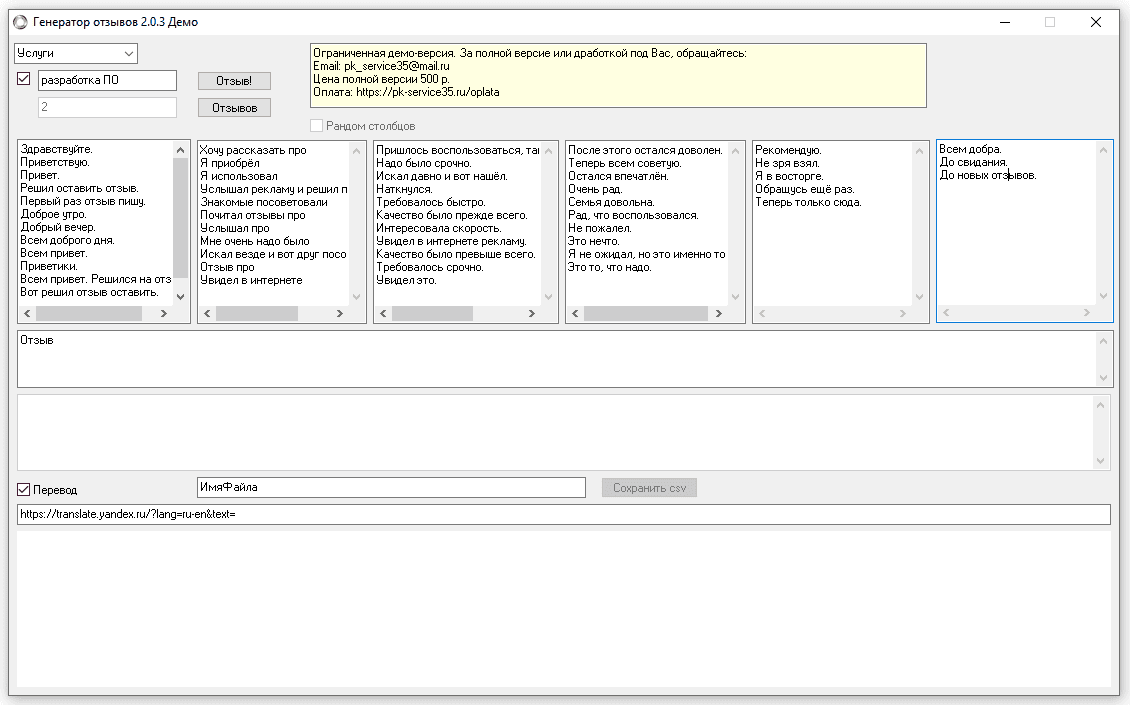Click the Email pk_service35@mail.ru line
Screen dimensions: 1130x705
click(381, 66)
